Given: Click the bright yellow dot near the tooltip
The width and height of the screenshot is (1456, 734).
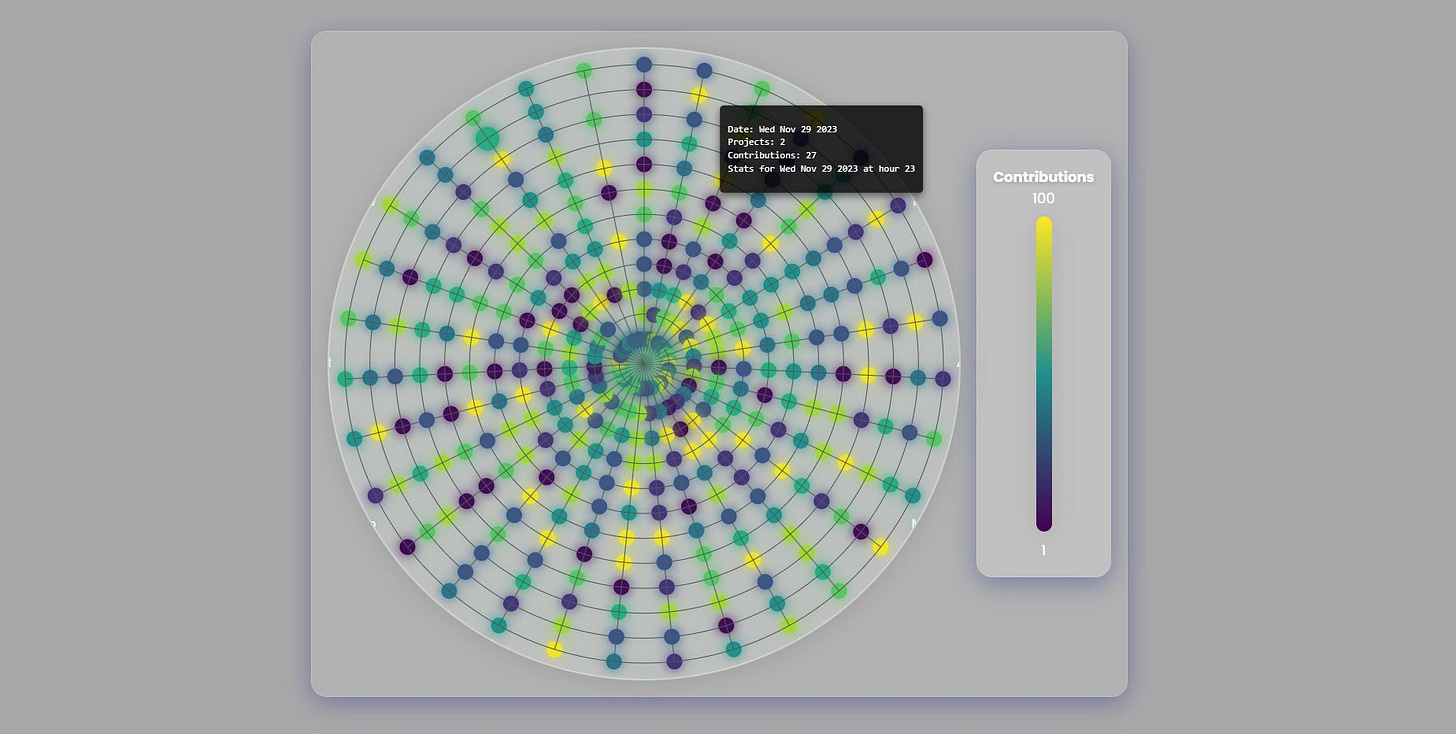Looking at the screenshot, I should (x=699, y=95).
